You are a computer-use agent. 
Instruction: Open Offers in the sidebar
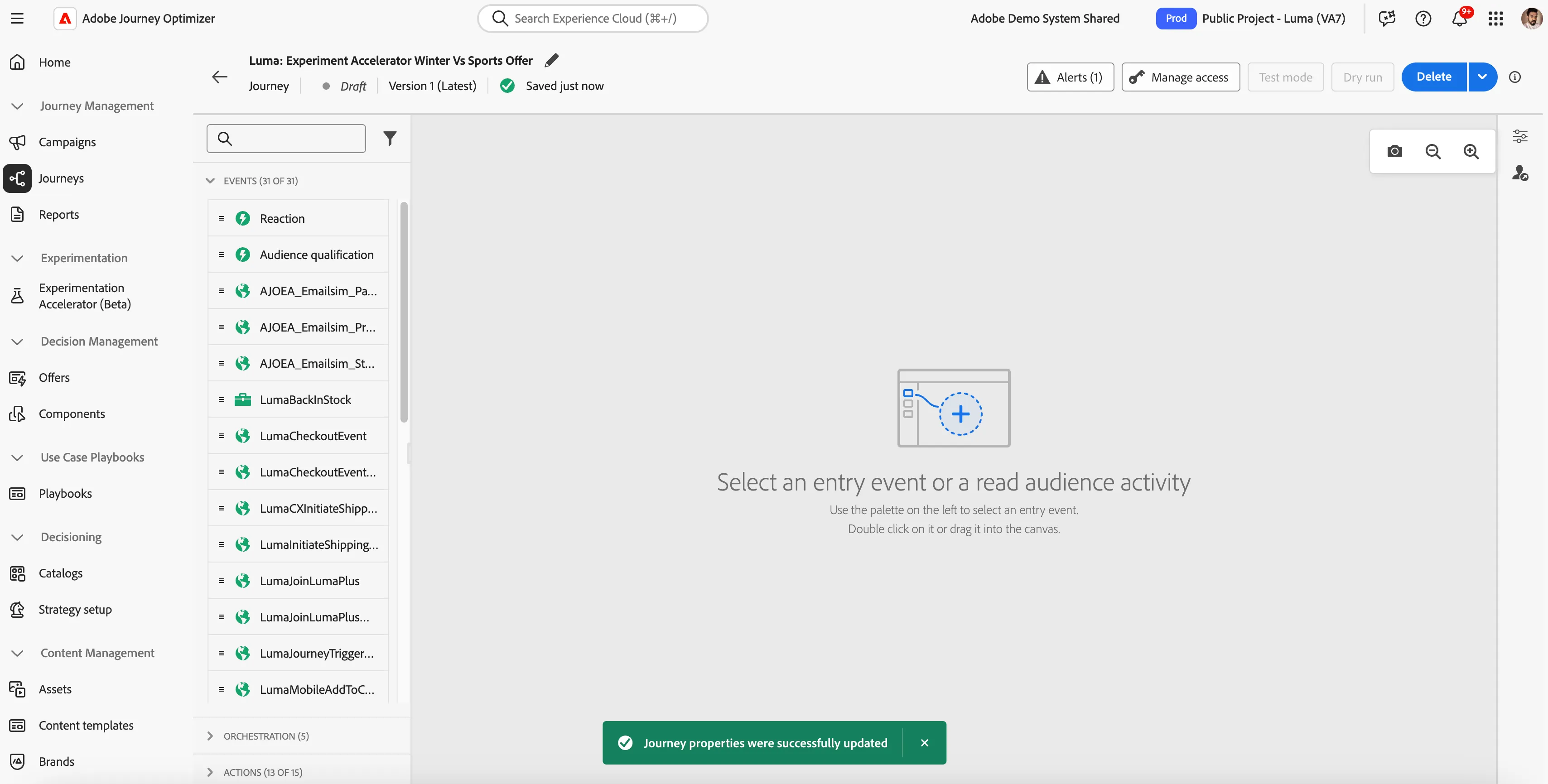coord(54,377)
